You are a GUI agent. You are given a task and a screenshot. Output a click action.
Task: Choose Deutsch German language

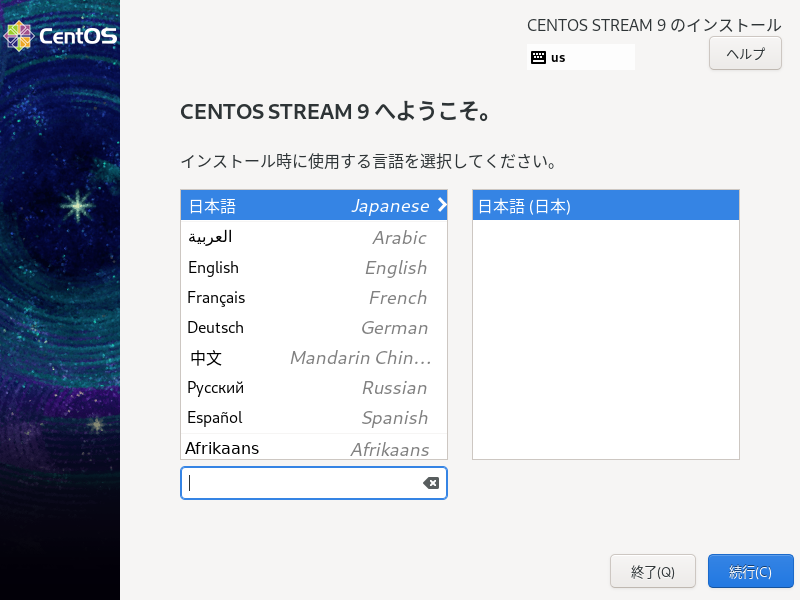(x=314, y=328)
